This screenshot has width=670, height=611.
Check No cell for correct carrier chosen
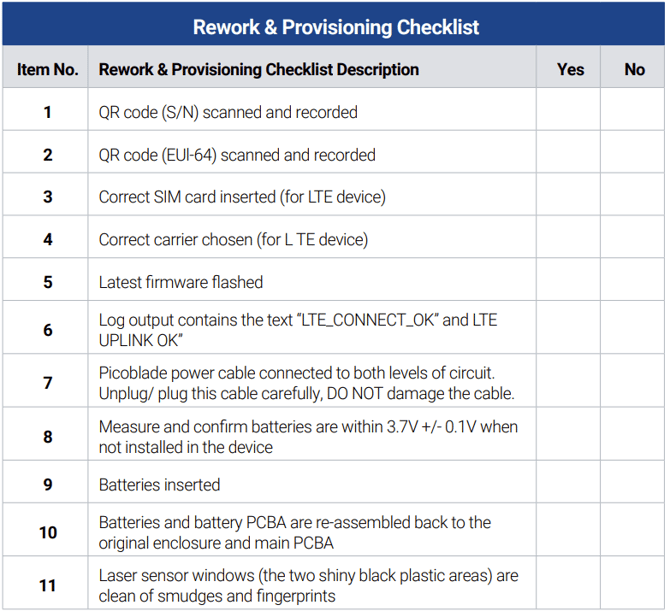[632, 240]
